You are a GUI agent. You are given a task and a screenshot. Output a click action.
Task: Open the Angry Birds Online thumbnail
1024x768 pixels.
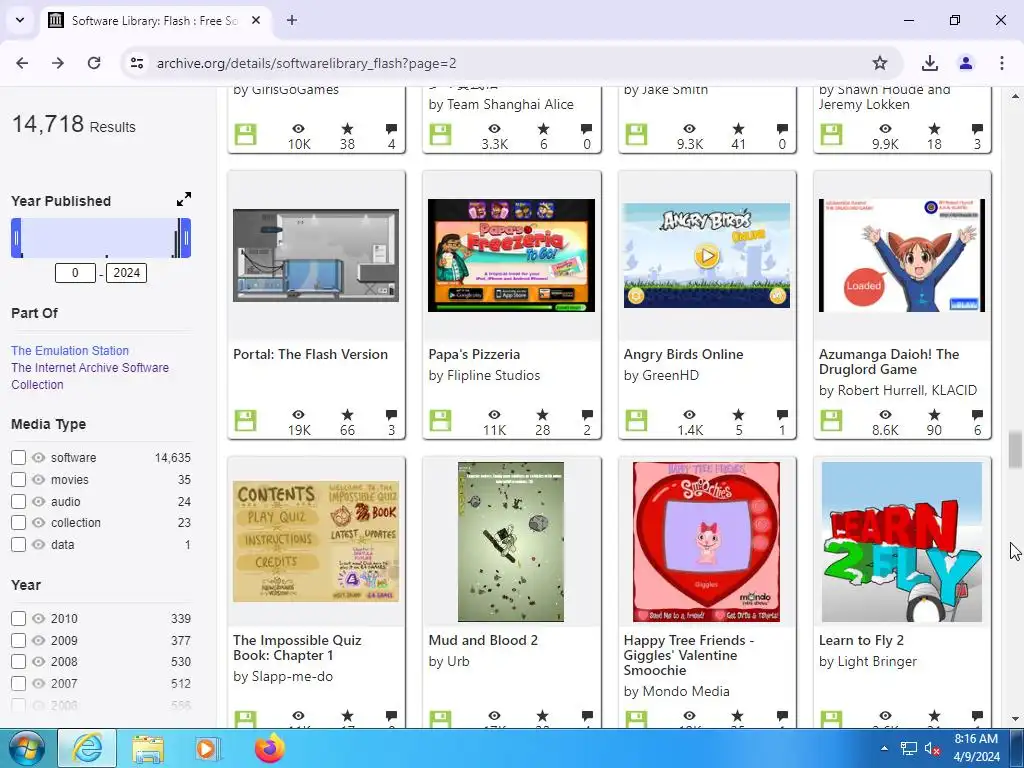(707, 255)
